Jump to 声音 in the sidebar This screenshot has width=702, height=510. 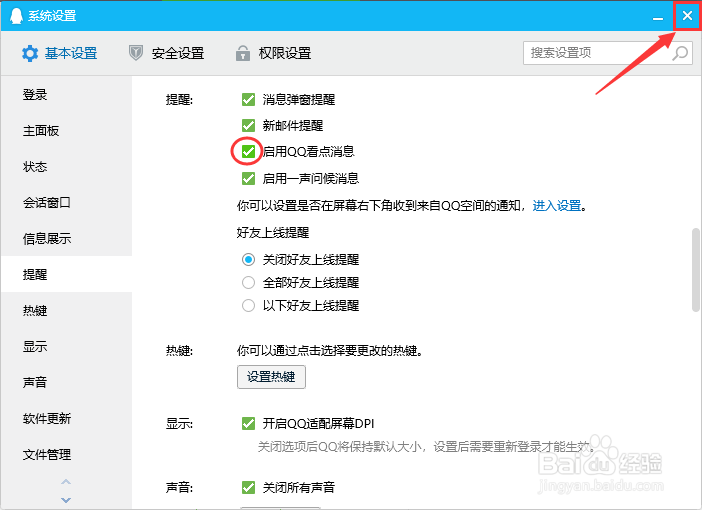point(66,382)
